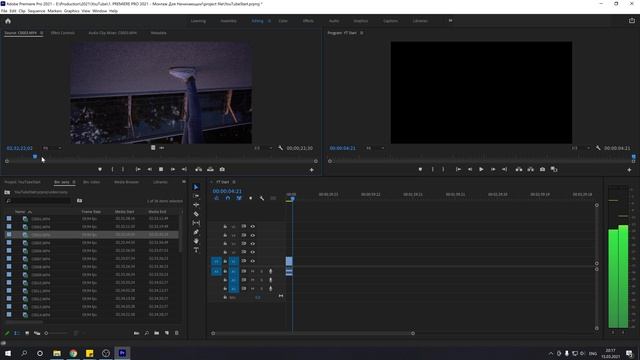Hide track V1 output with eye icon
The width and height of the screenshot is (640, 360).
coord(253,261)
